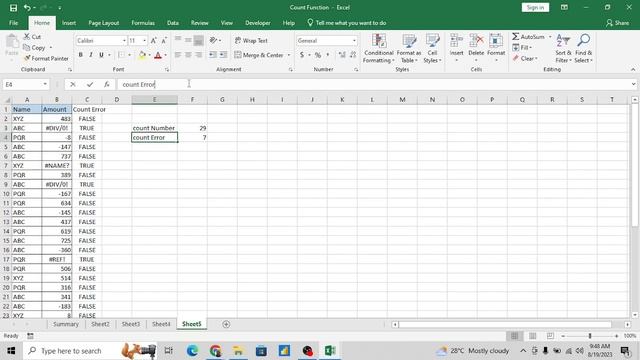Click the Delete cells icon
640x360 pixels.
click(476, 41)
